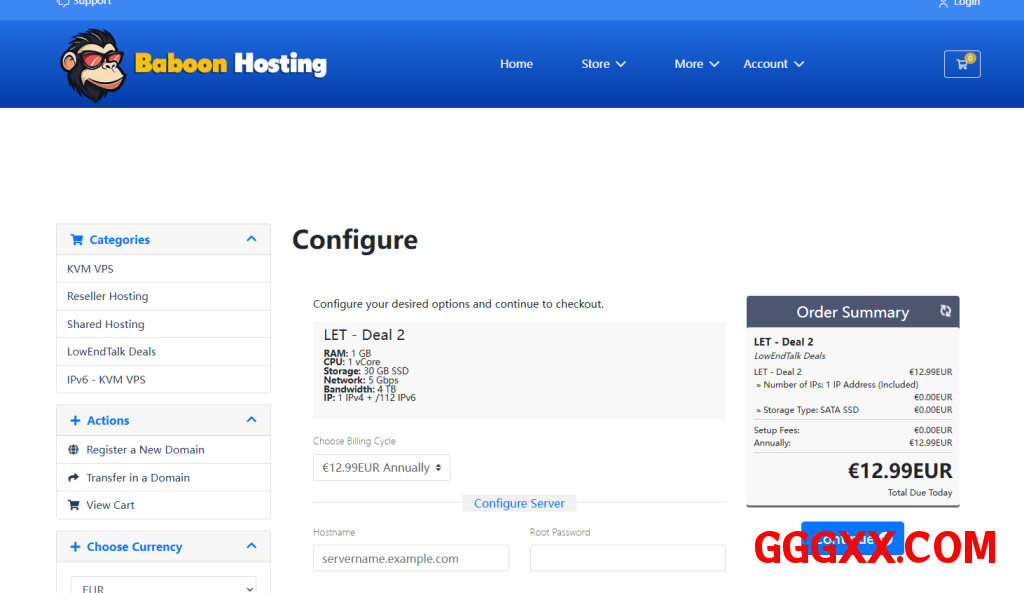Click the cart icon beside View Cart

click(x=73, y=505)
